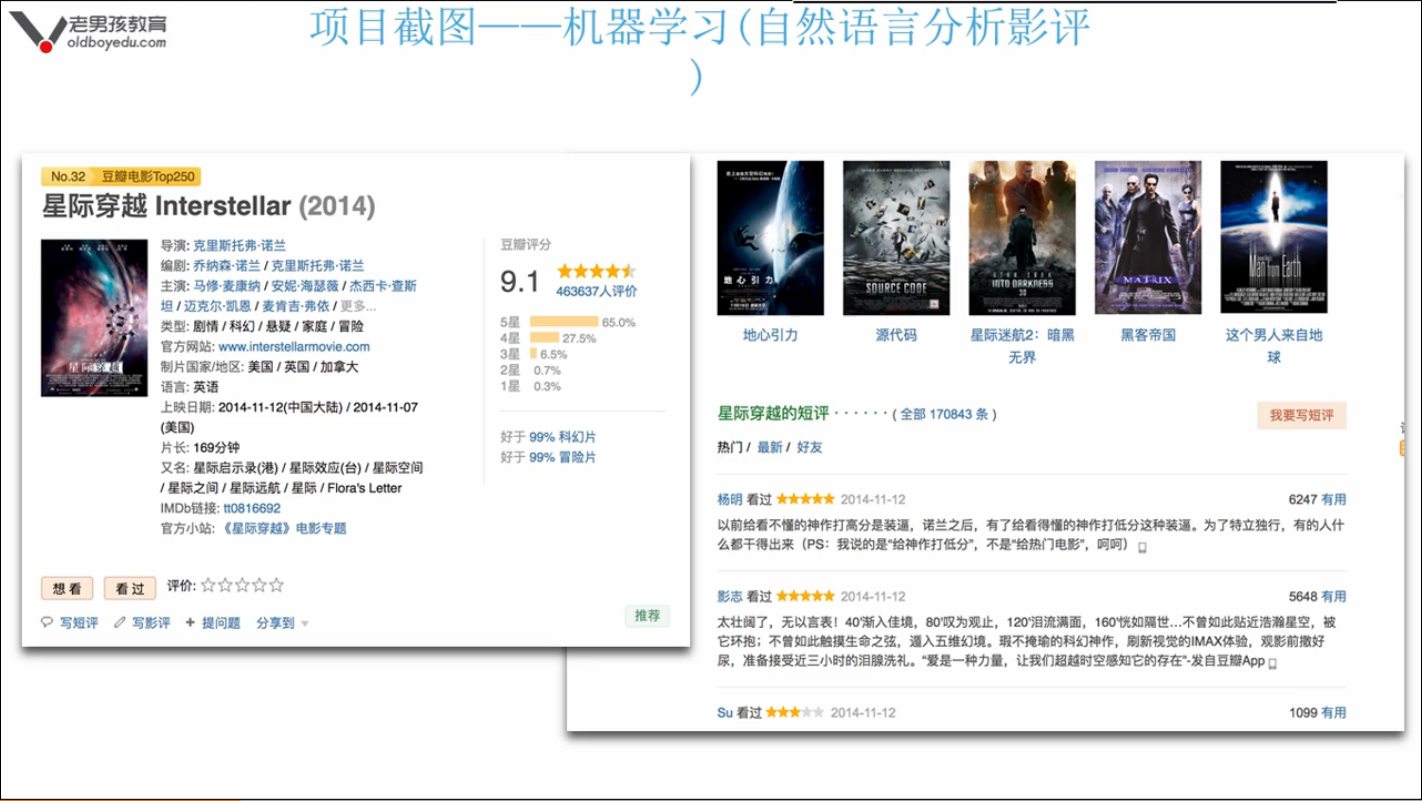Click the phone icon ending 杨明's review
The width and height of the screenshot is (1422, 801).
(x=1142, y=547)
